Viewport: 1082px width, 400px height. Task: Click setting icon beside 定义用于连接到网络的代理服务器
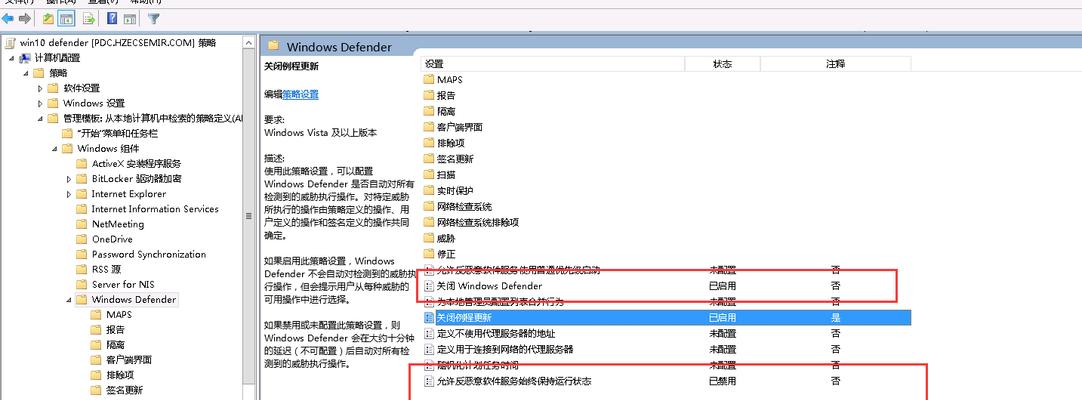click(429, 349)
